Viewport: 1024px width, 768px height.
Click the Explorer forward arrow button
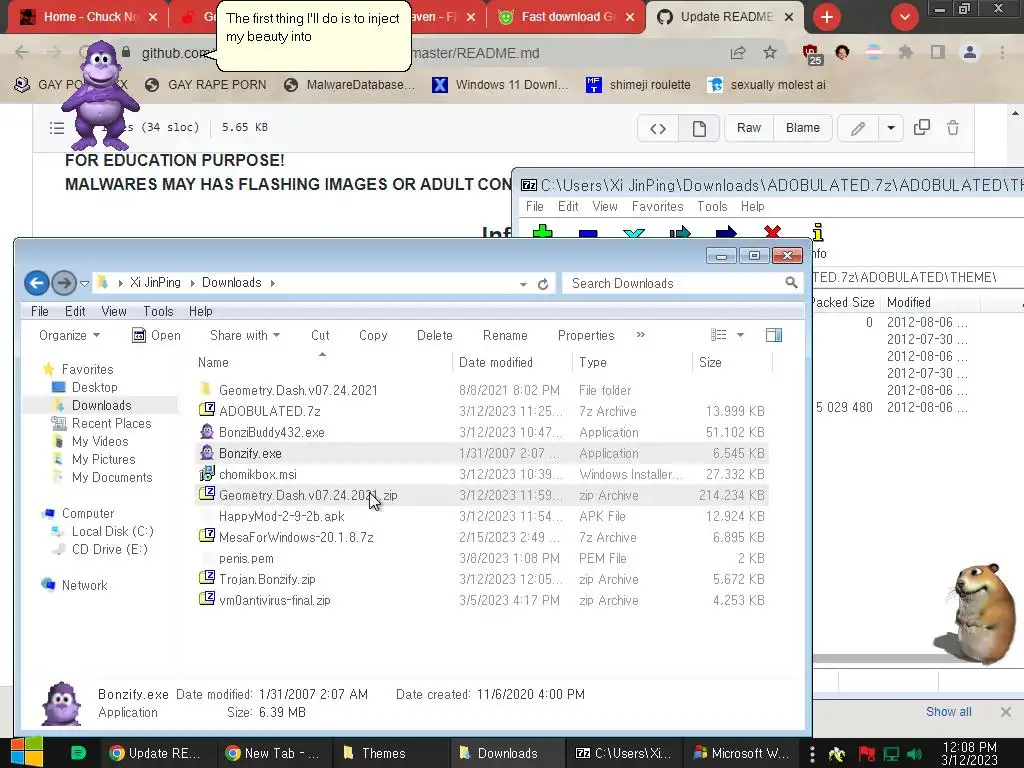63,283
